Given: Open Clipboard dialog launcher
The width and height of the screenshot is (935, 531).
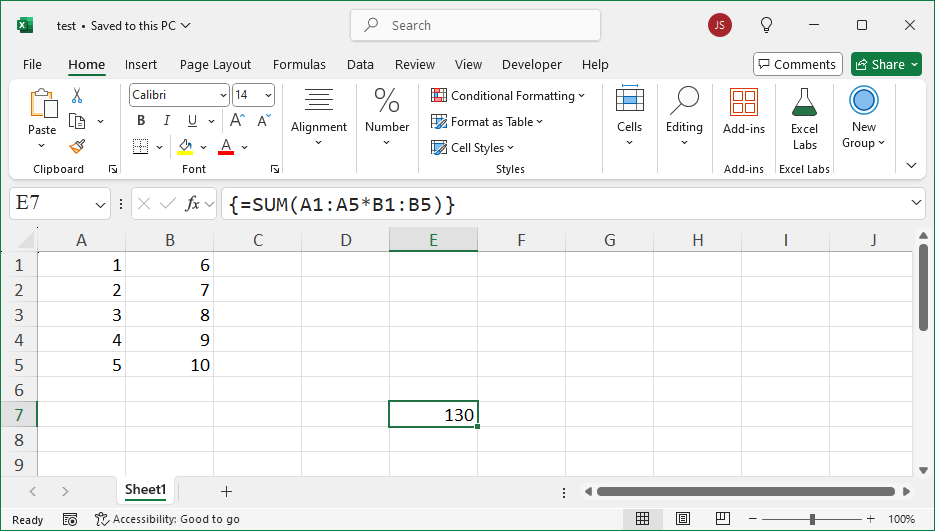Looking at the screenshot, I should pyautogui.click(x=113, y=169).
